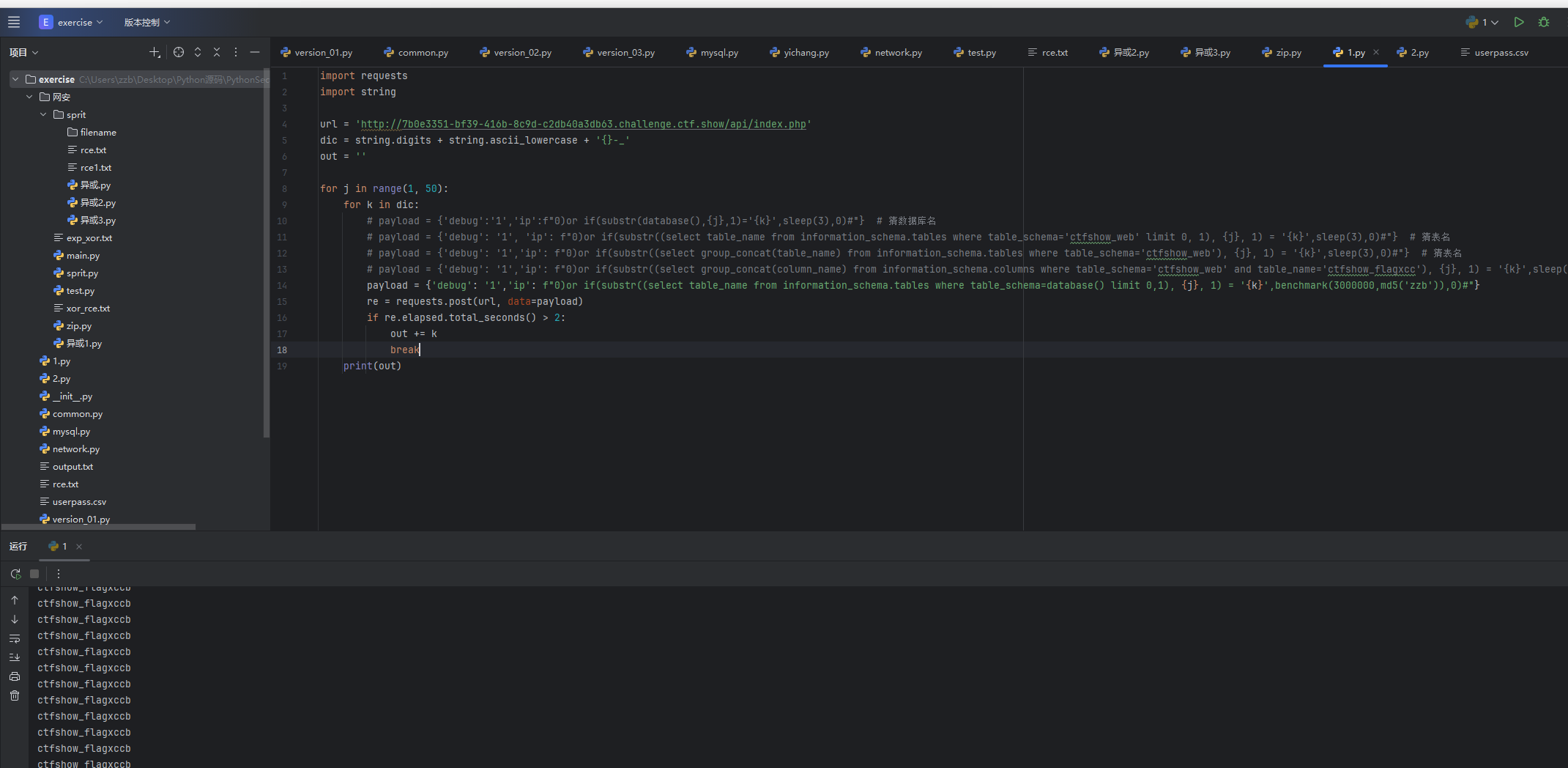Open the run configuration selector
This screenshot has height=768, width=1568.
pyautogui.click(x=1482, y=22)
